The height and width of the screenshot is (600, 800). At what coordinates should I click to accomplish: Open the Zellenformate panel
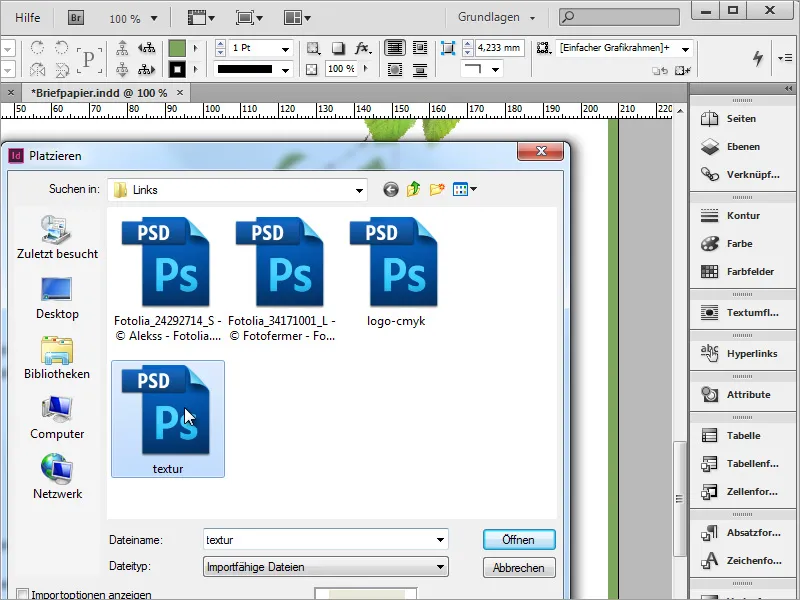(x=741, y=492)
